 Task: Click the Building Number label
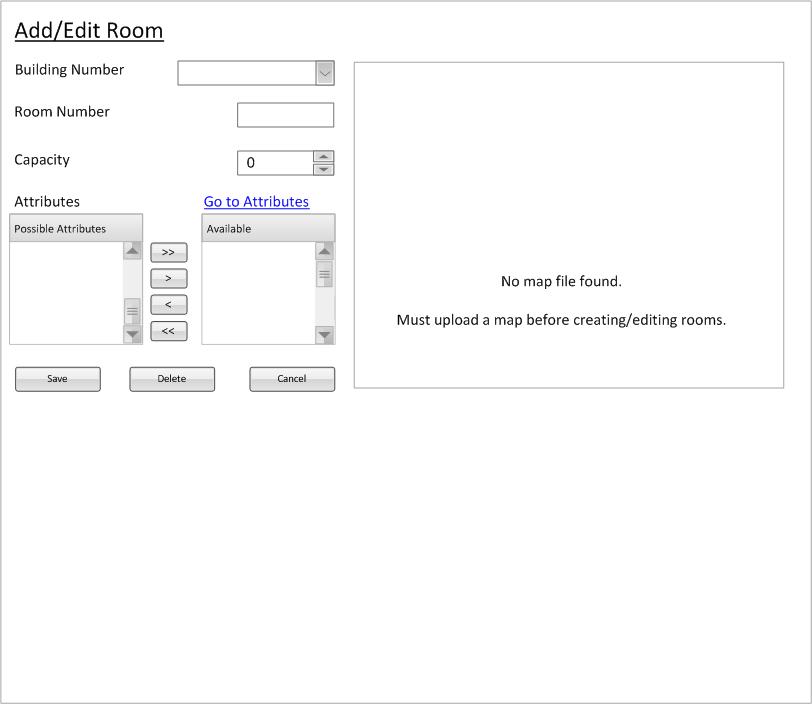(x=69, y=70)
